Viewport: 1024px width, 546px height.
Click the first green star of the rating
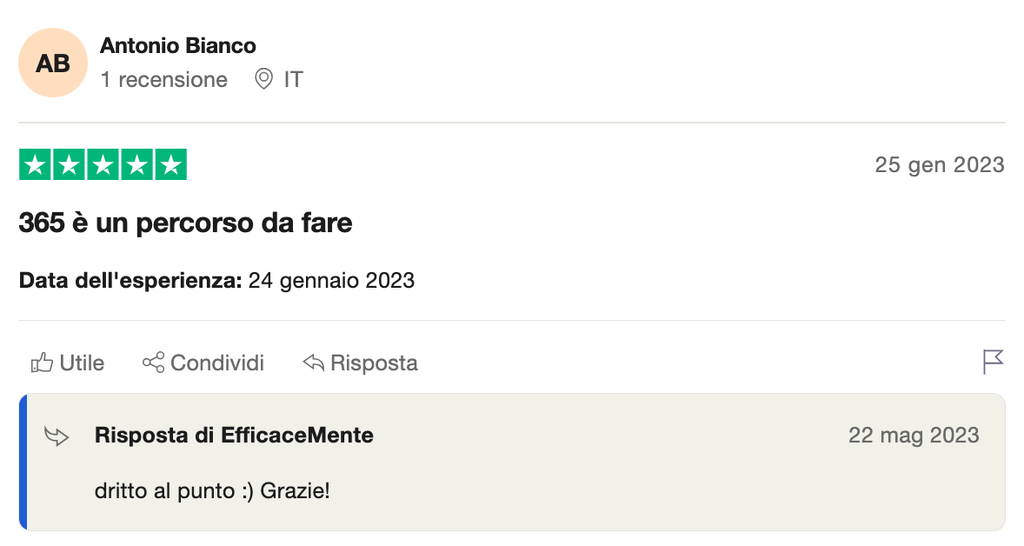pos(35,165)
